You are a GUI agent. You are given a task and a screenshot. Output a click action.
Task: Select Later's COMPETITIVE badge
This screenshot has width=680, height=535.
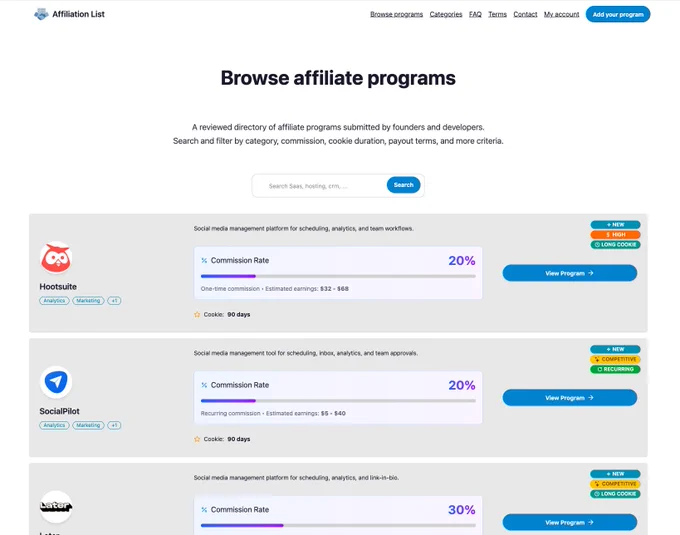(615, 484)
